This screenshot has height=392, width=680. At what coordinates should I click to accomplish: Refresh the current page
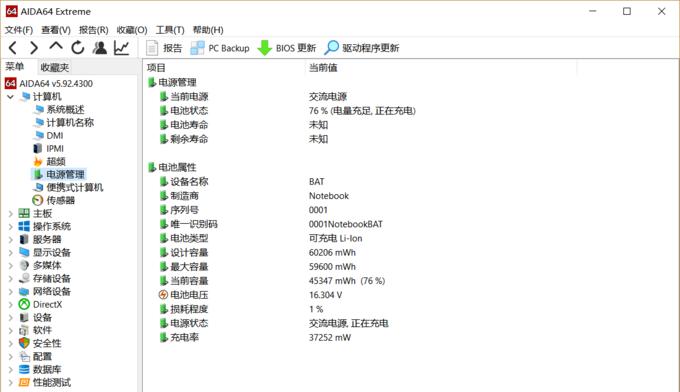click(x=78, y=48)
